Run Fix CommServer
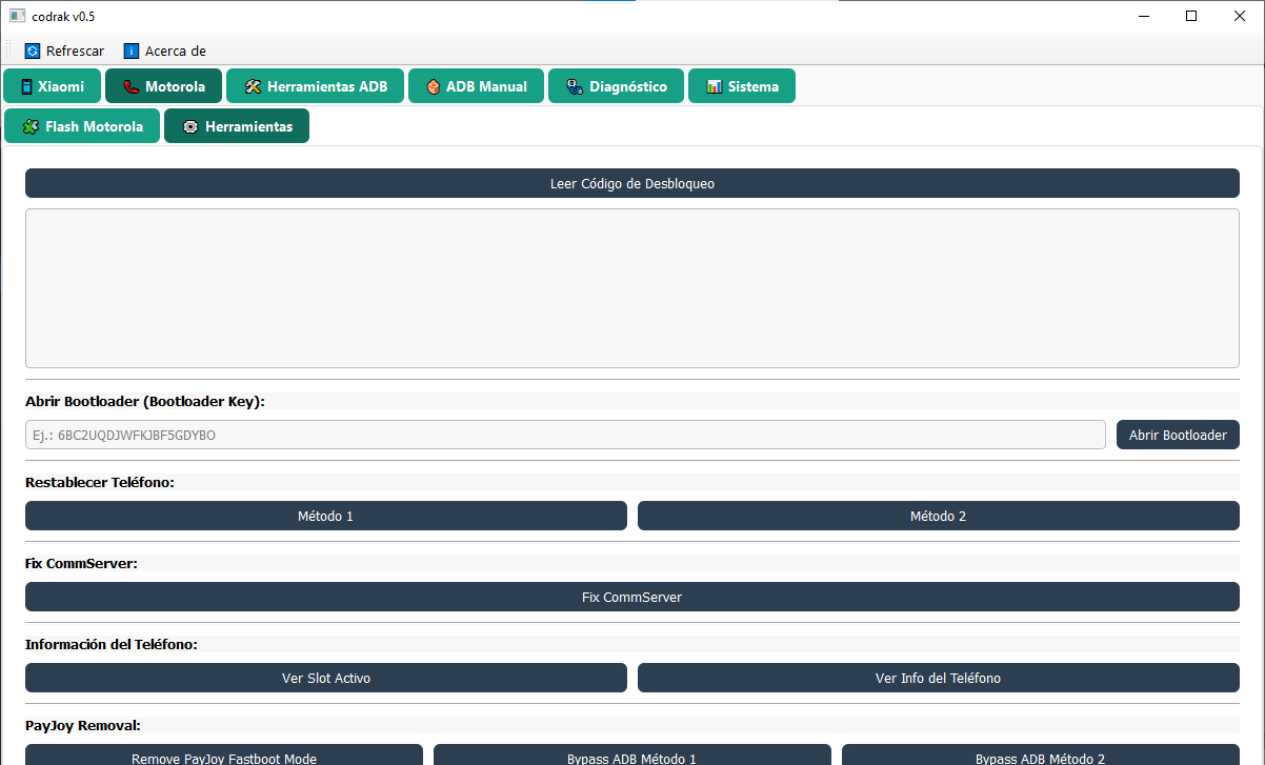Image resolution: width=1265 pixels, height=765 pixels. tap(631, 596)
